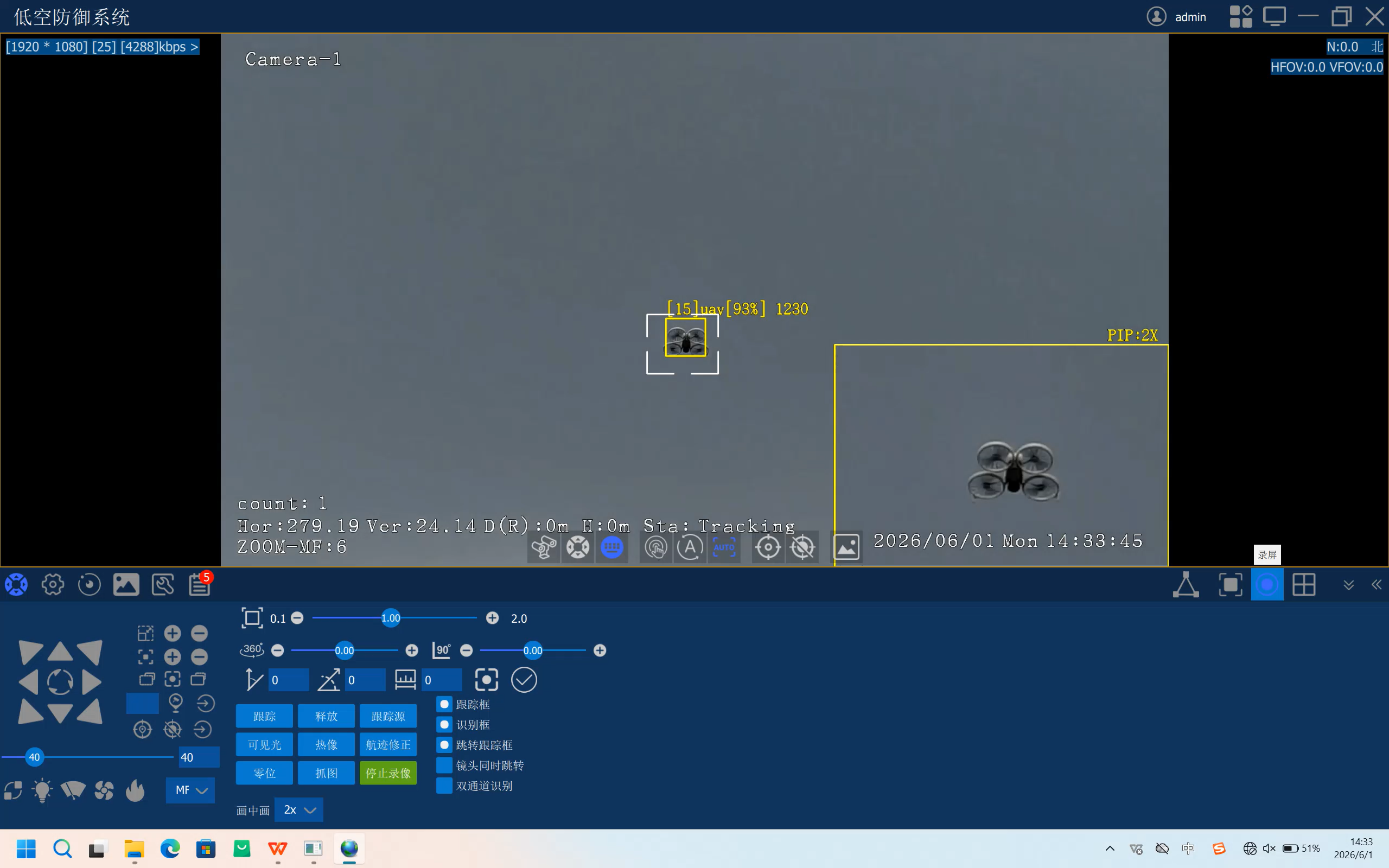The width and height of the screenshot is (1389, 868).
Task: Open the MF focus mode dropdown
Action: pos(190,790)
